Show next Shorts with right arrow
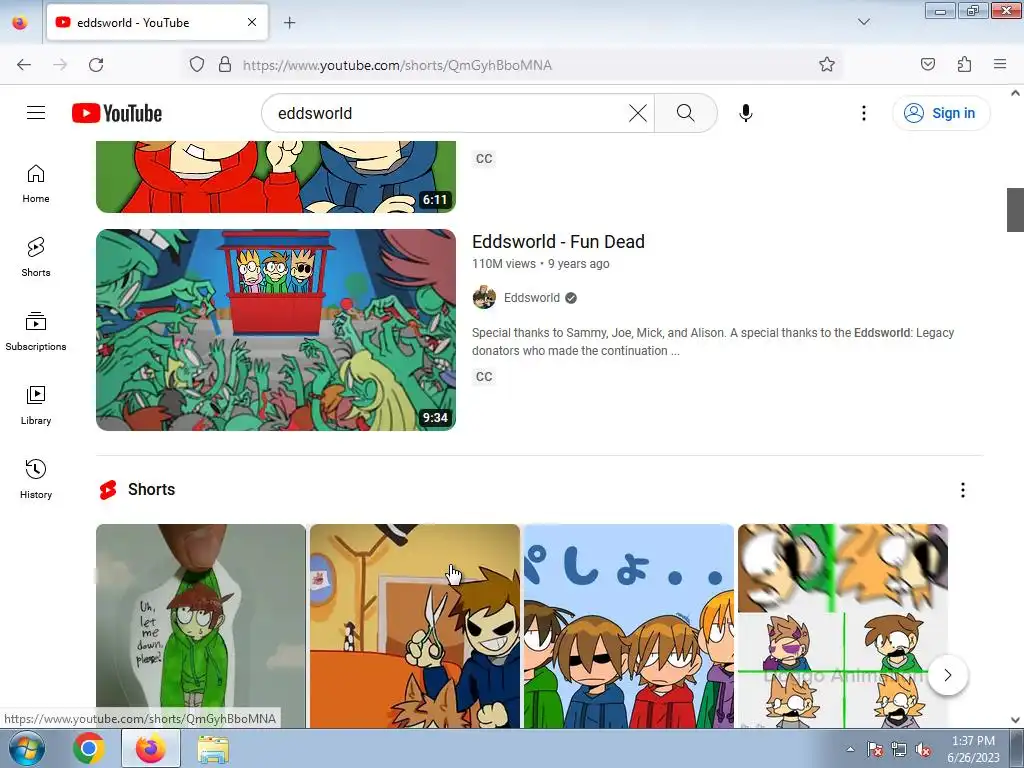The image size is (1024, 768). [x=948, y=675]
